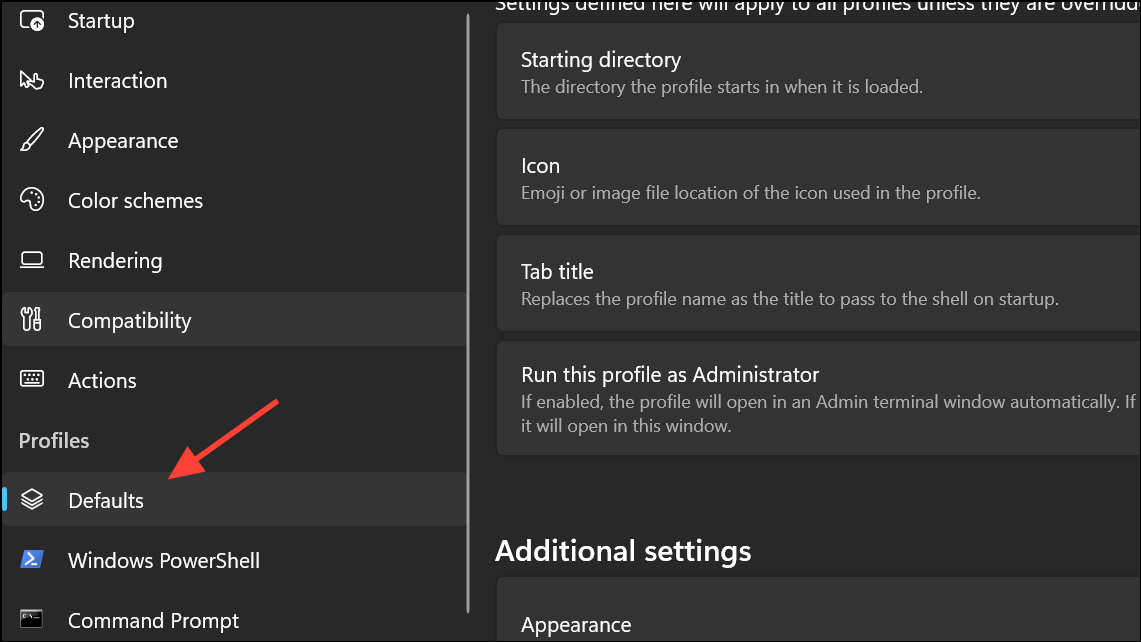Select the Actions keyboard icon
The image size is (1141, 642).
(32, 380)
